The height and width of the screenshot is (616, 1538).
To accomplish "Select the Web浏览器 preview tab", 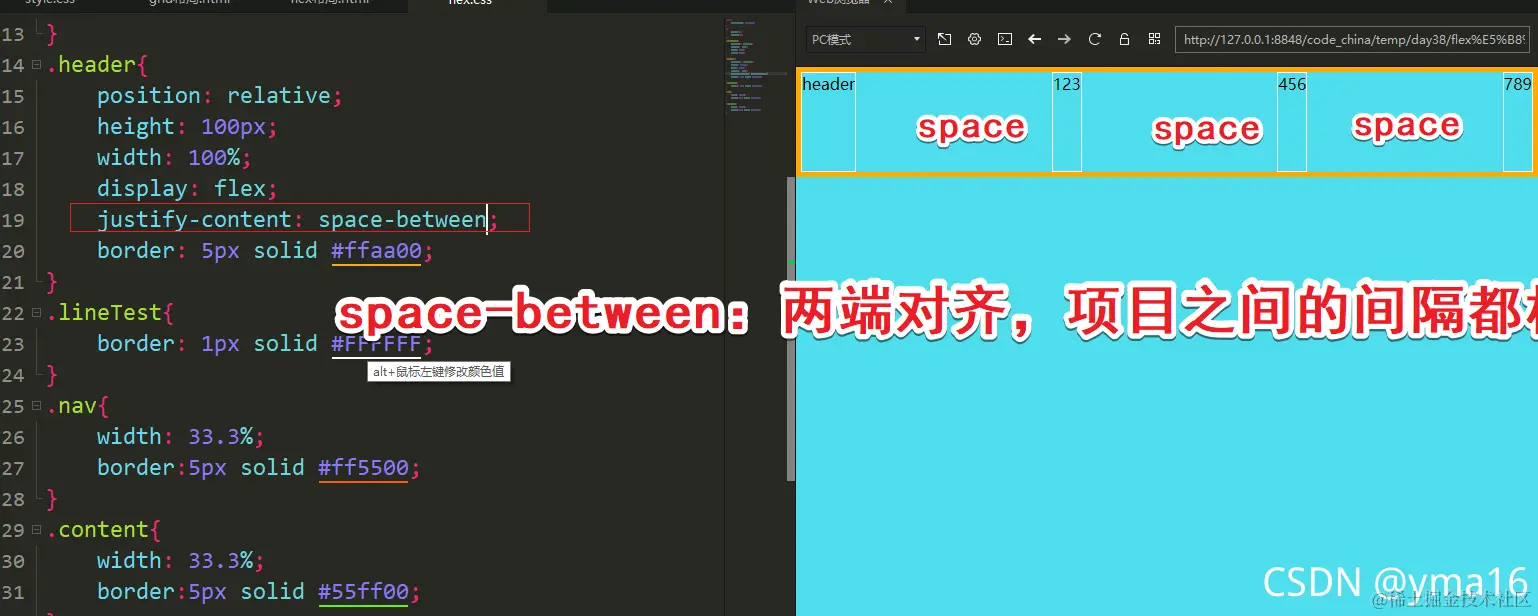I will point(840,4).
